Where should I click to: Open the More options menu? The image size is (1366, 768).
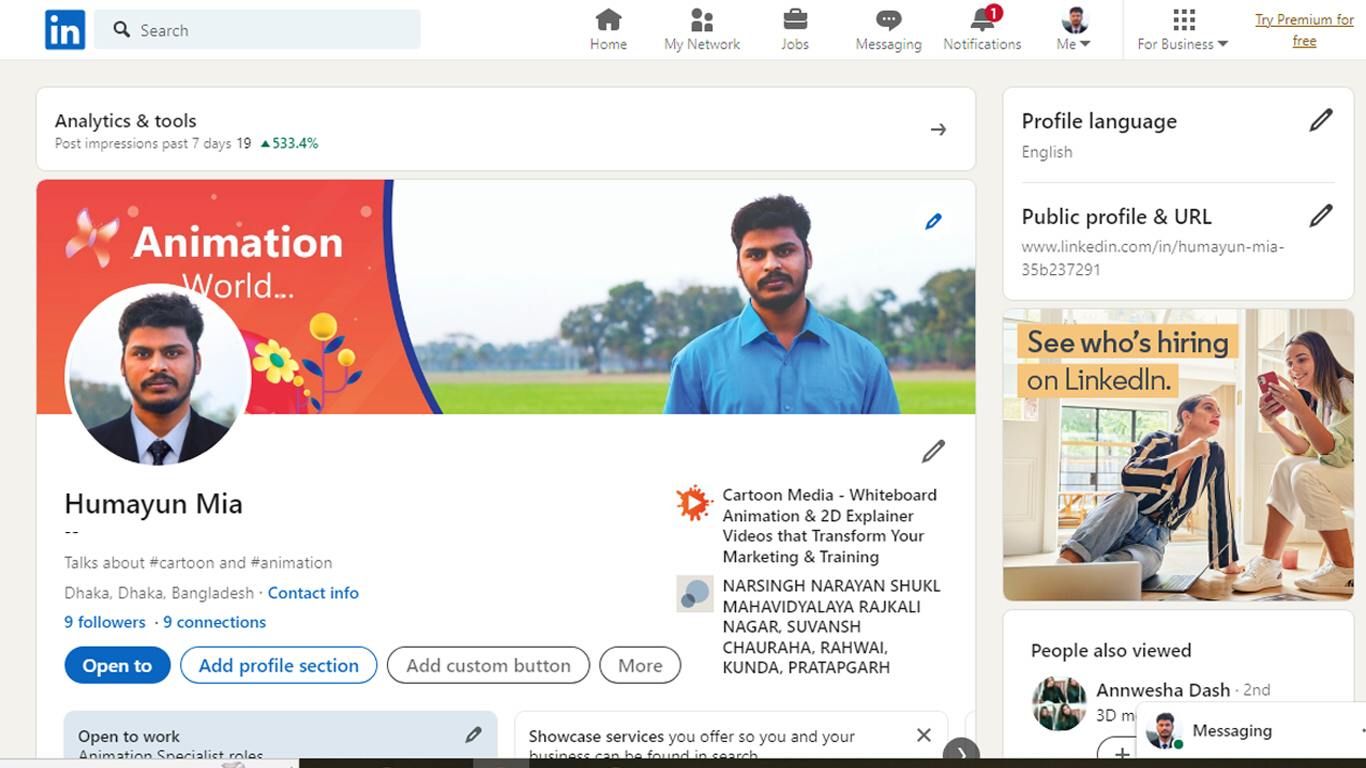click(x=639, y=665)
